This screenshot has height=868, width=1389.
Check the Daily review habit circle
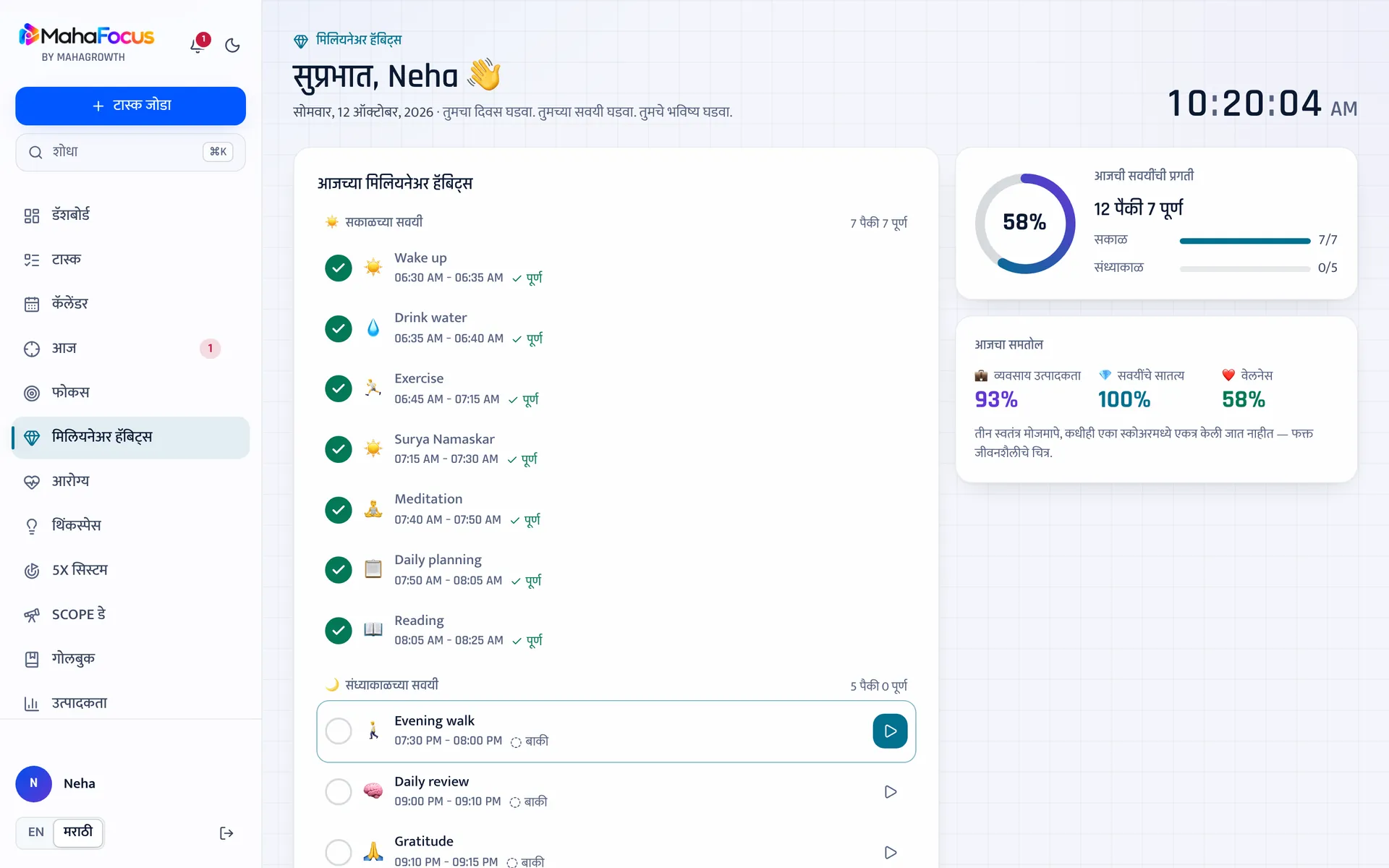[x=339, y=792]
